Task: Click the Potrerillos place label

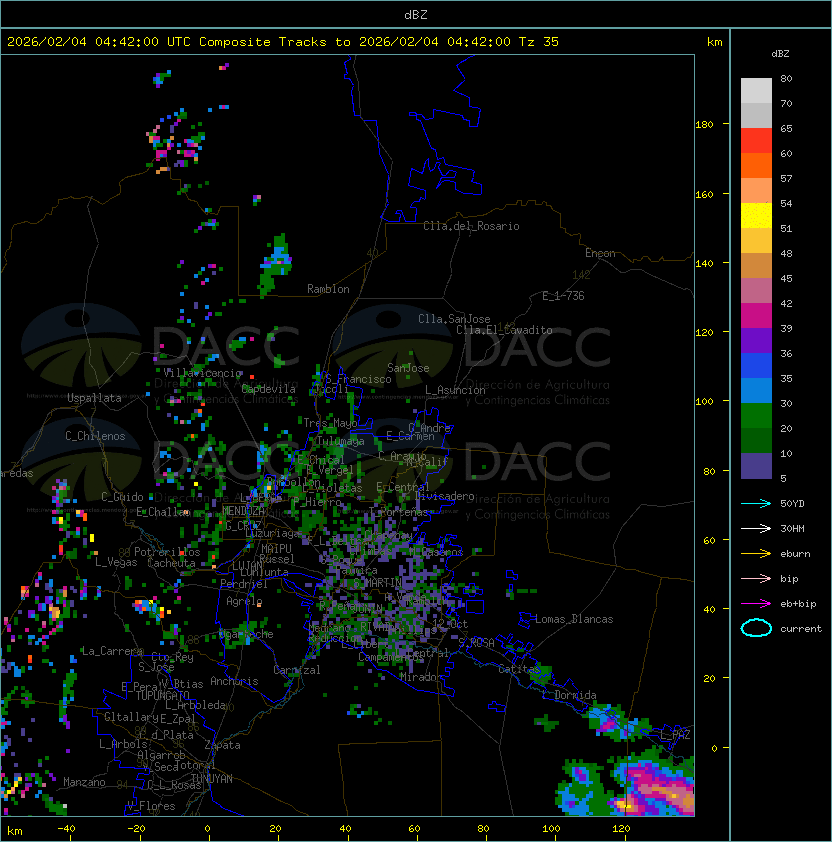Action: [x=167, y=552]
